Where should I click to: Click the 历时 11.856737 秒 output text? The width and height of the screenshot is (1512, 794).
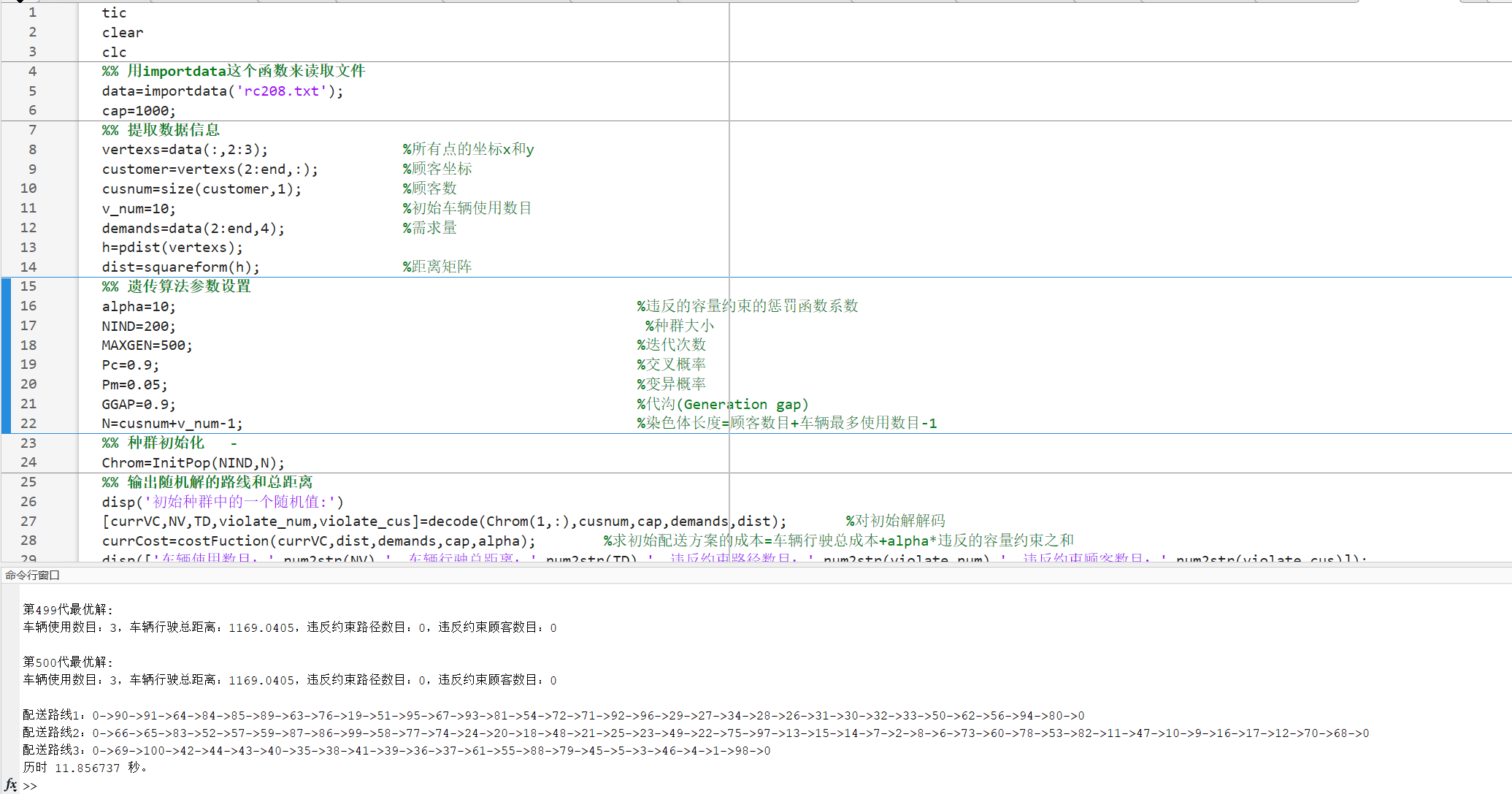[85, 768]
